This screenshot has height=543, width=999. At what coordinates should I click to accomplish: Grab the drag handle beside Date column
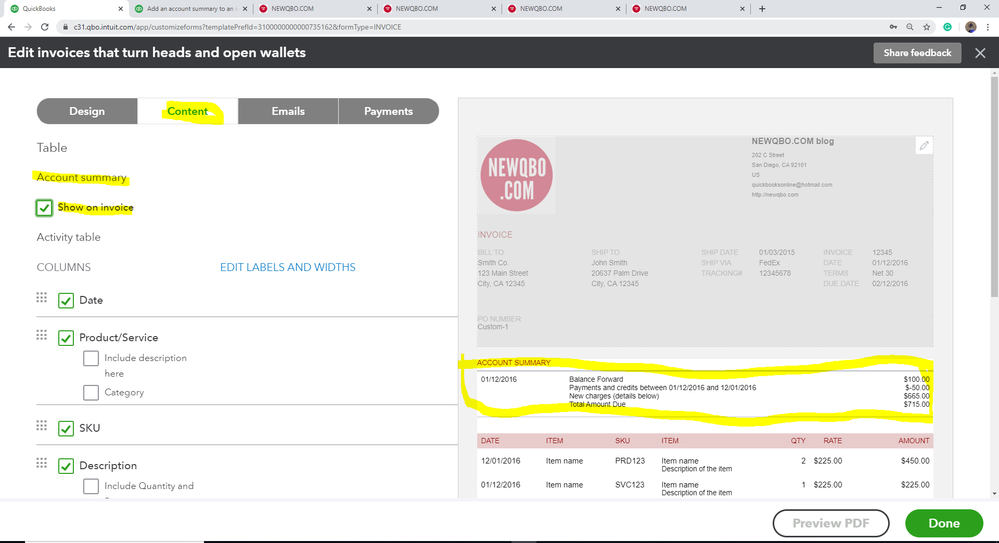point(41,298)
